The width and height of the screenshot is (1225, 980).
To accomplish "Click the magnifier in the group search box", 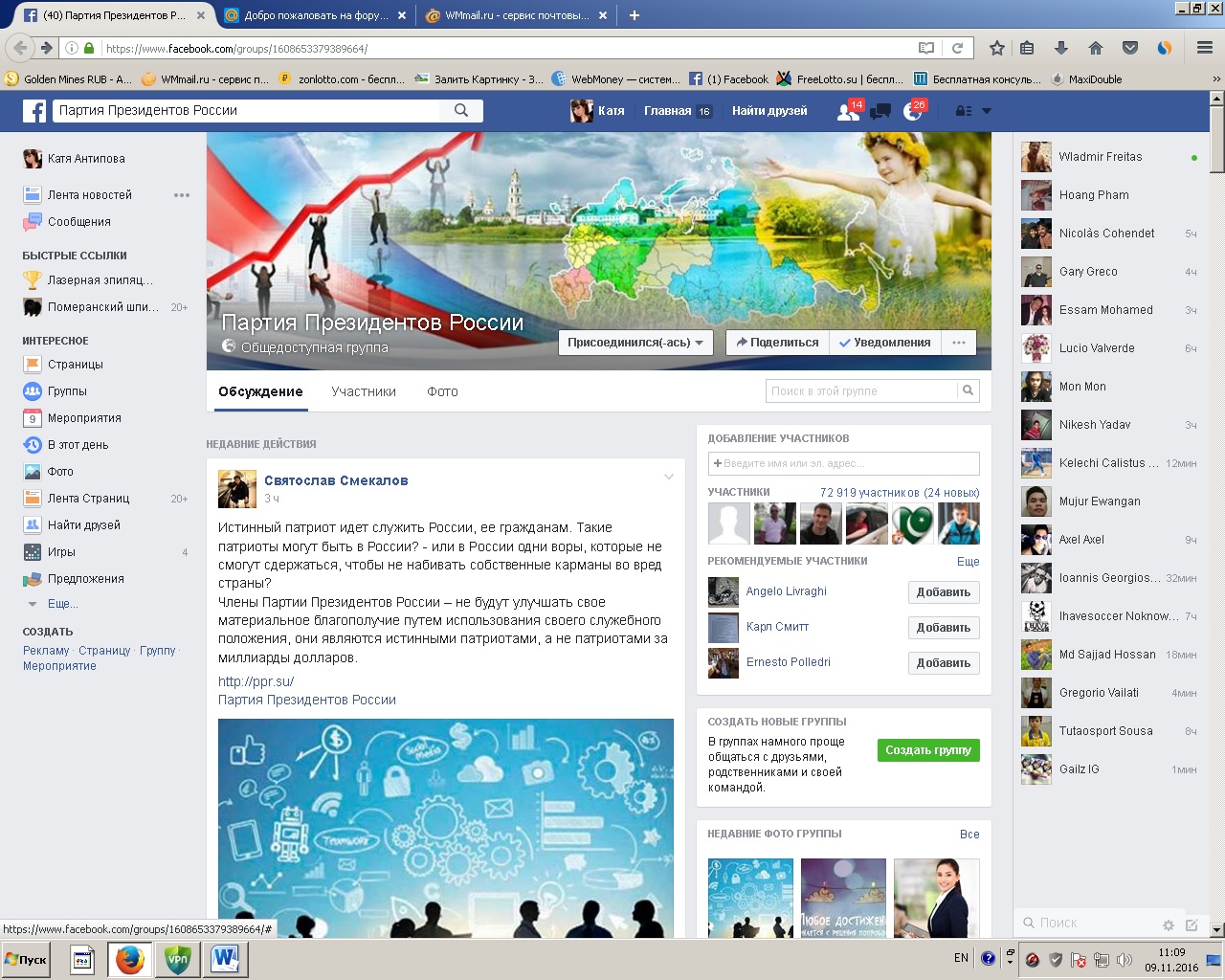I will click(968, 390).
